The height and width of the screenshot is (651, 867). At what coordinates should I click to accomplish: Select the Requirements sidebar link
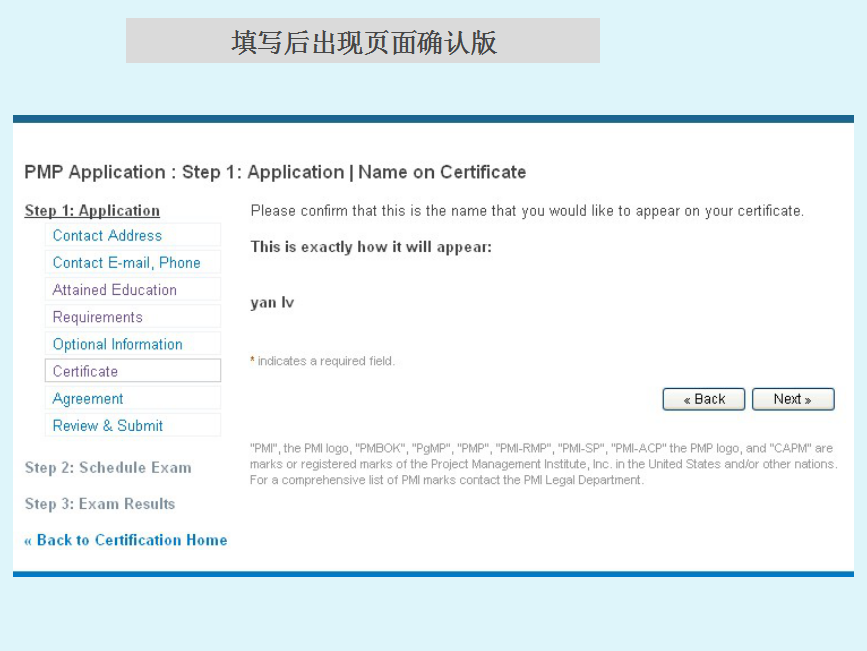tap(97, 317)
